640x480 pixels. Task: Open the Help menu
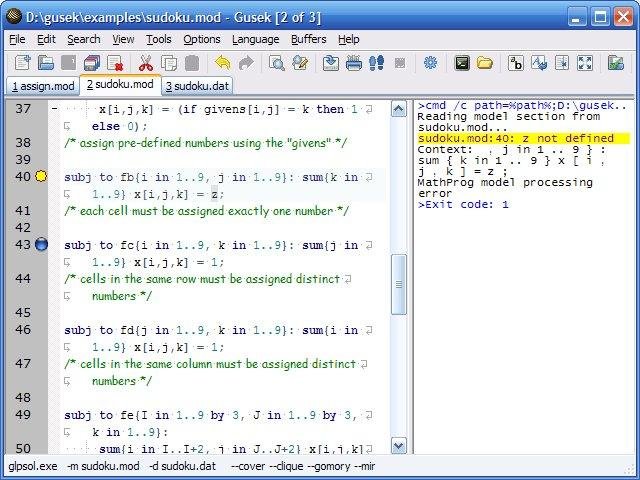click(x=349, y=40)
